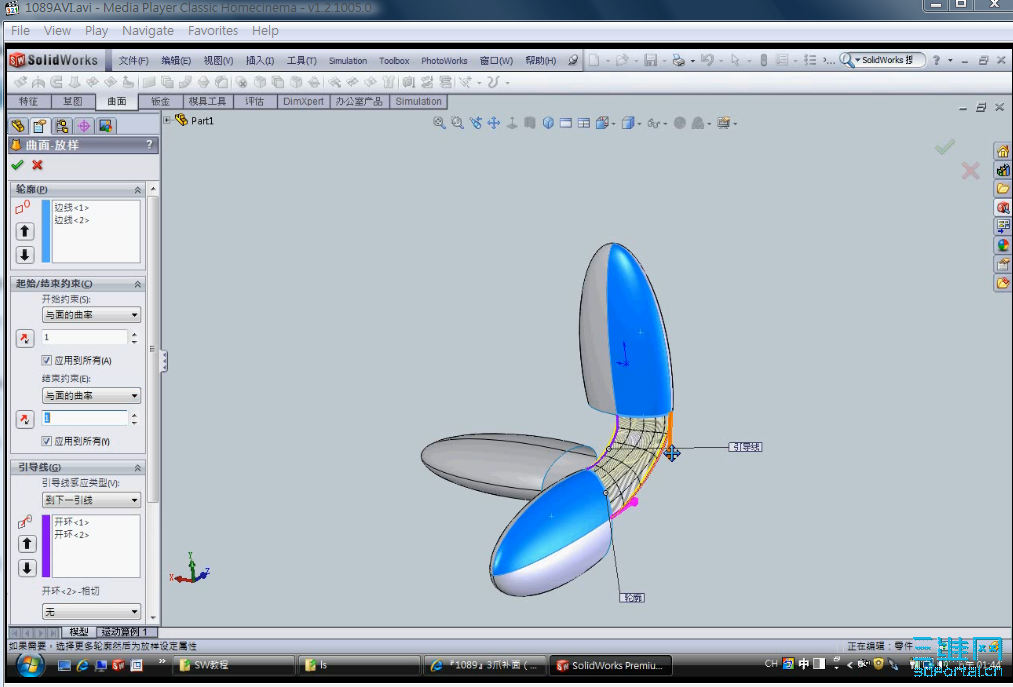Collapse the 引导线(G) section
This screenshot has height=687, width=1013.
pos(137,467)
